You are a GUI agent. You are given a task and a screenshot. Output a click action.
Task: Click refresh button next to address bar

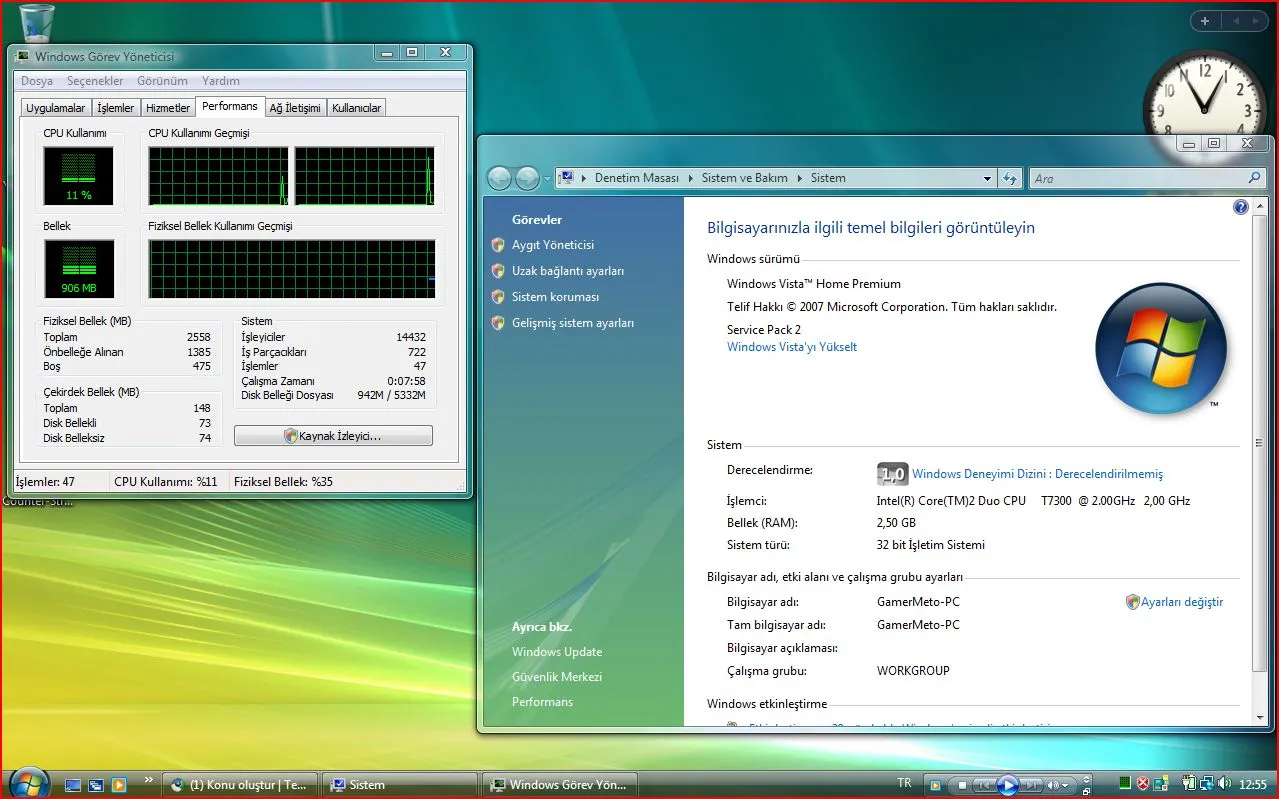[1011, 179]
